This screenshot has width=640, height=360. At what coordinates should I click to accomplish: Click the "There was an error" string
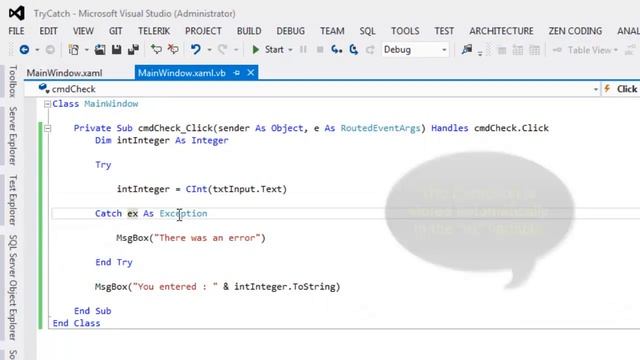[x=207, y=238]
